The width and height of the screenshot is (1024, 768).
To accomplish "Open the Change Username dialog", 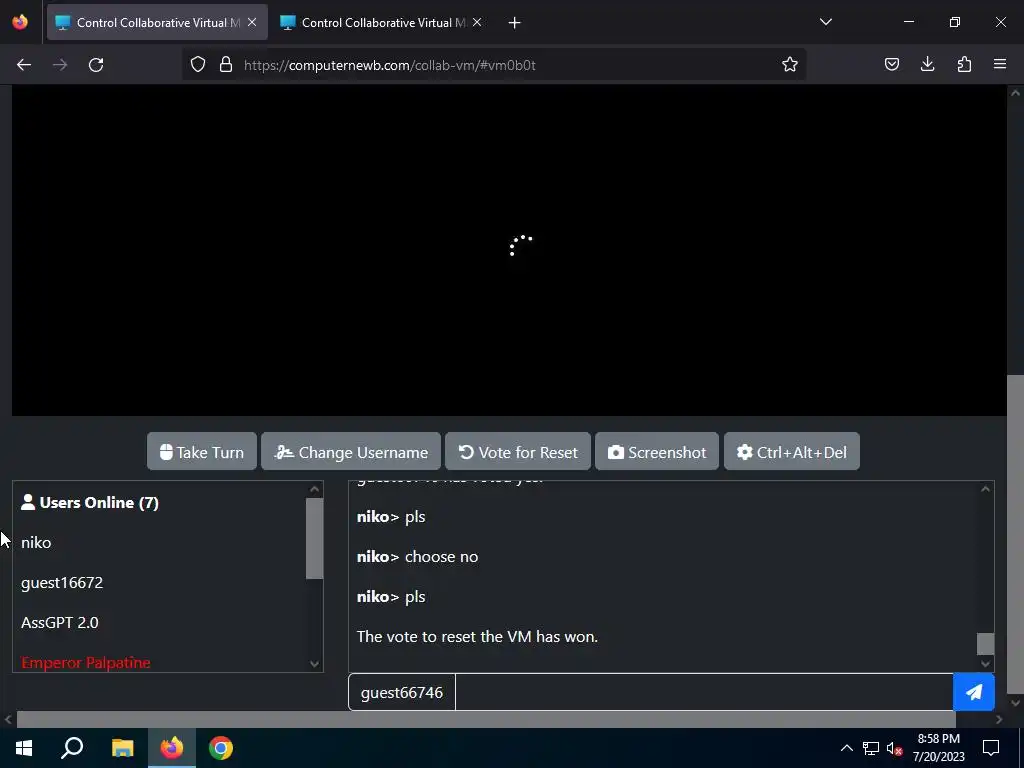I will (351, 451).
